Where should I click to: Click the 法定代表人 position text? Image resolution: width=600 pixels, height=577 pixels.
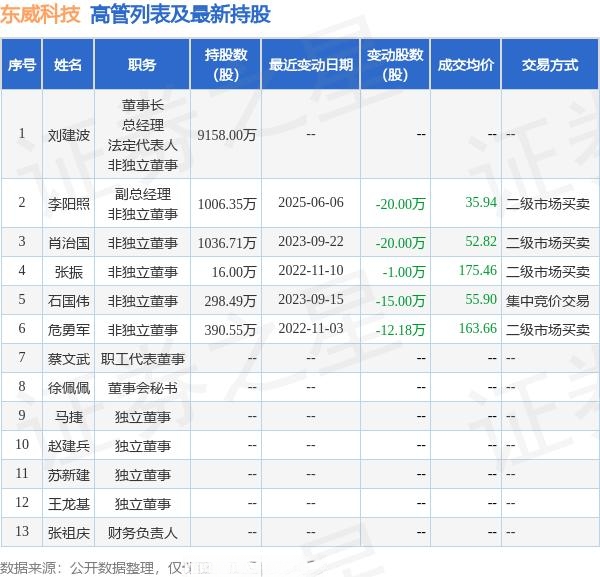click(x=143, y=145)
